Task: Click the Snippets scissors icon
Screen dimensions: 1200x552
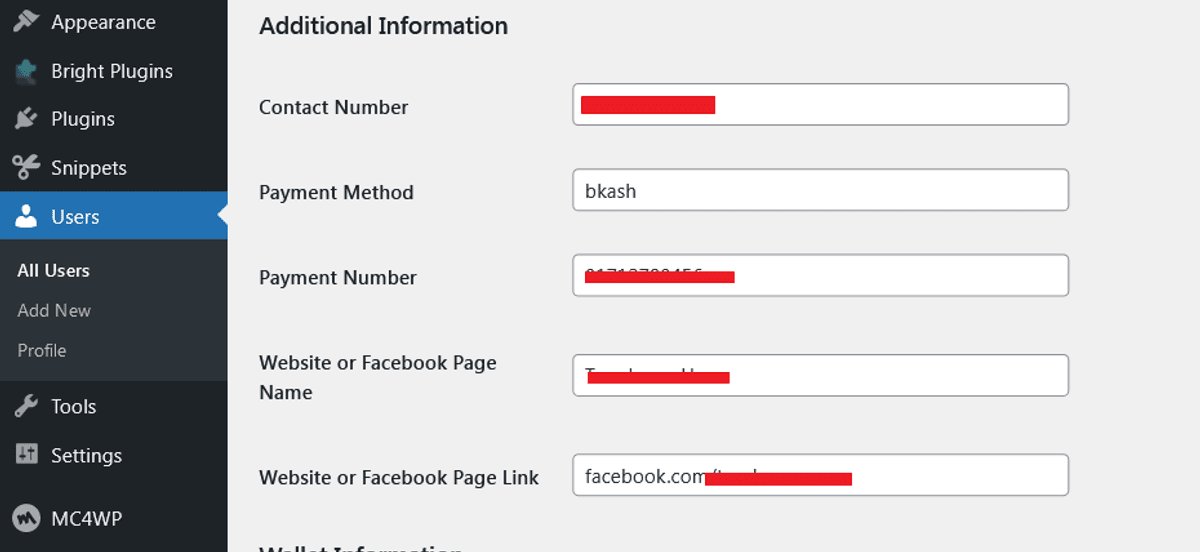Action: [x=27, y=168]
